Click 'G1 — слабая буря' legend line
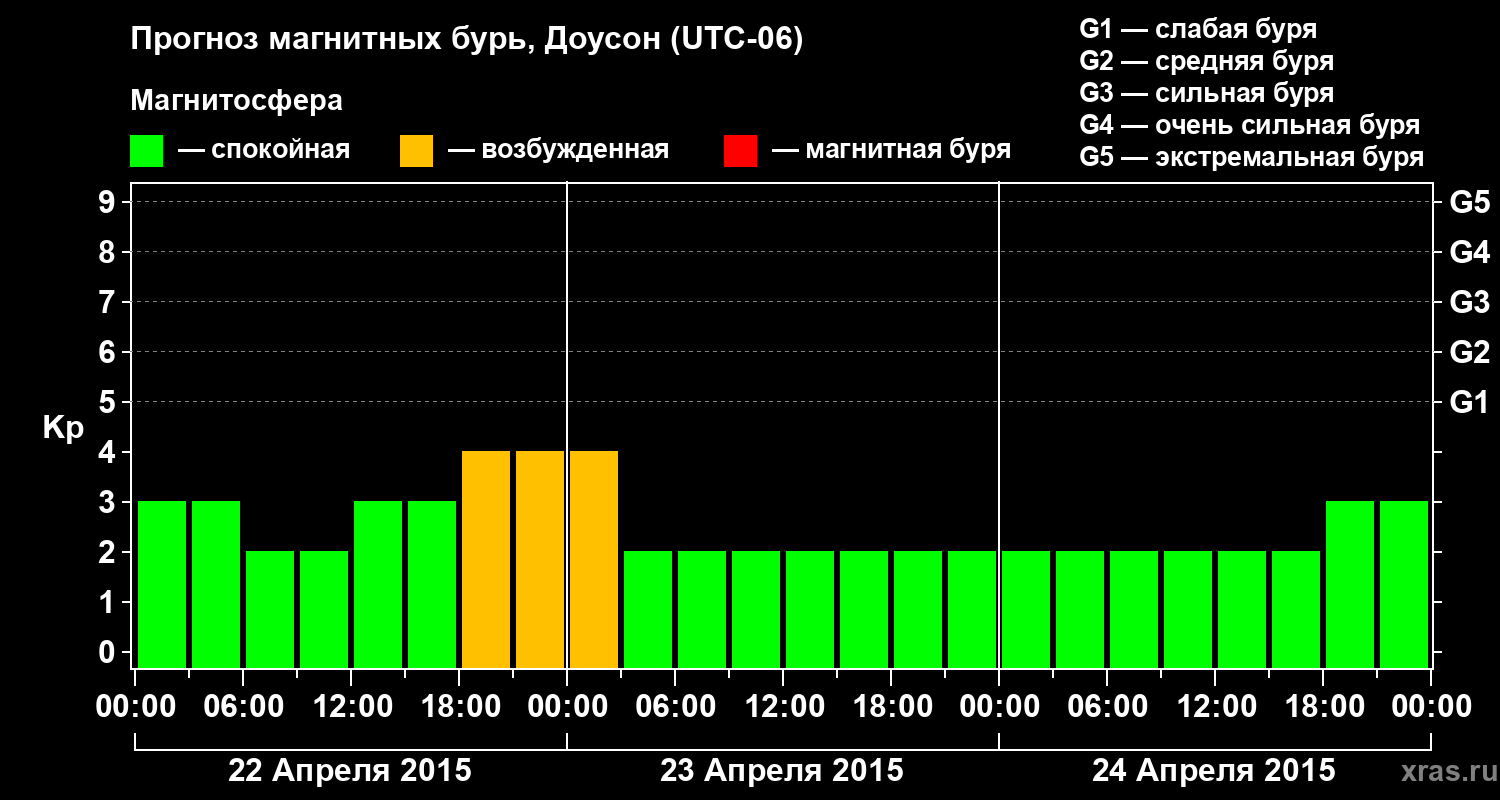The height and width of the screenshot is (800, 1500). pyautogui.click(x=1198, y=29)
